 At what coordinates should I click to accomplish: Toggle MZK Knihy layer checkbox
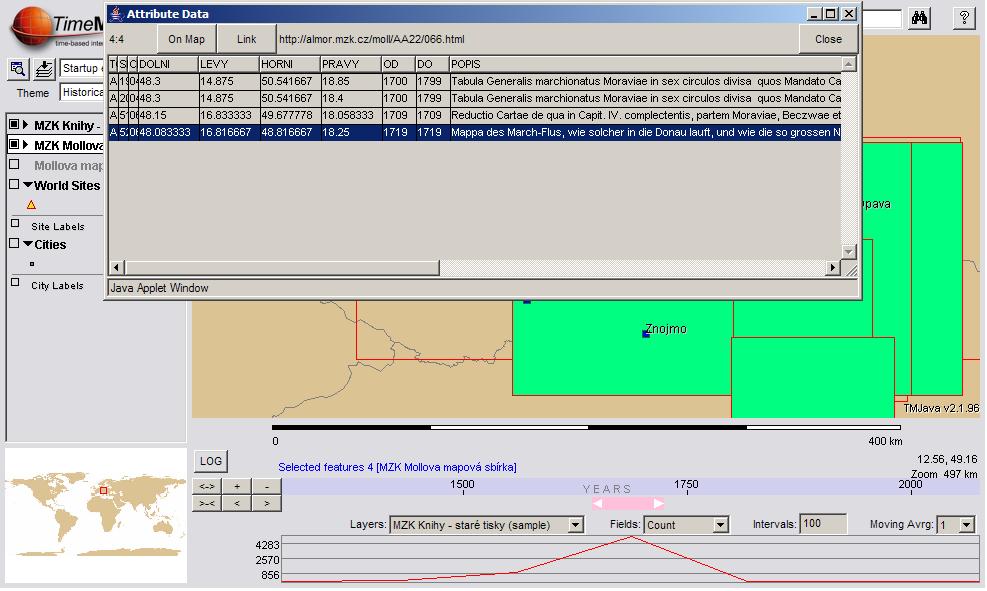pos(14,125)
